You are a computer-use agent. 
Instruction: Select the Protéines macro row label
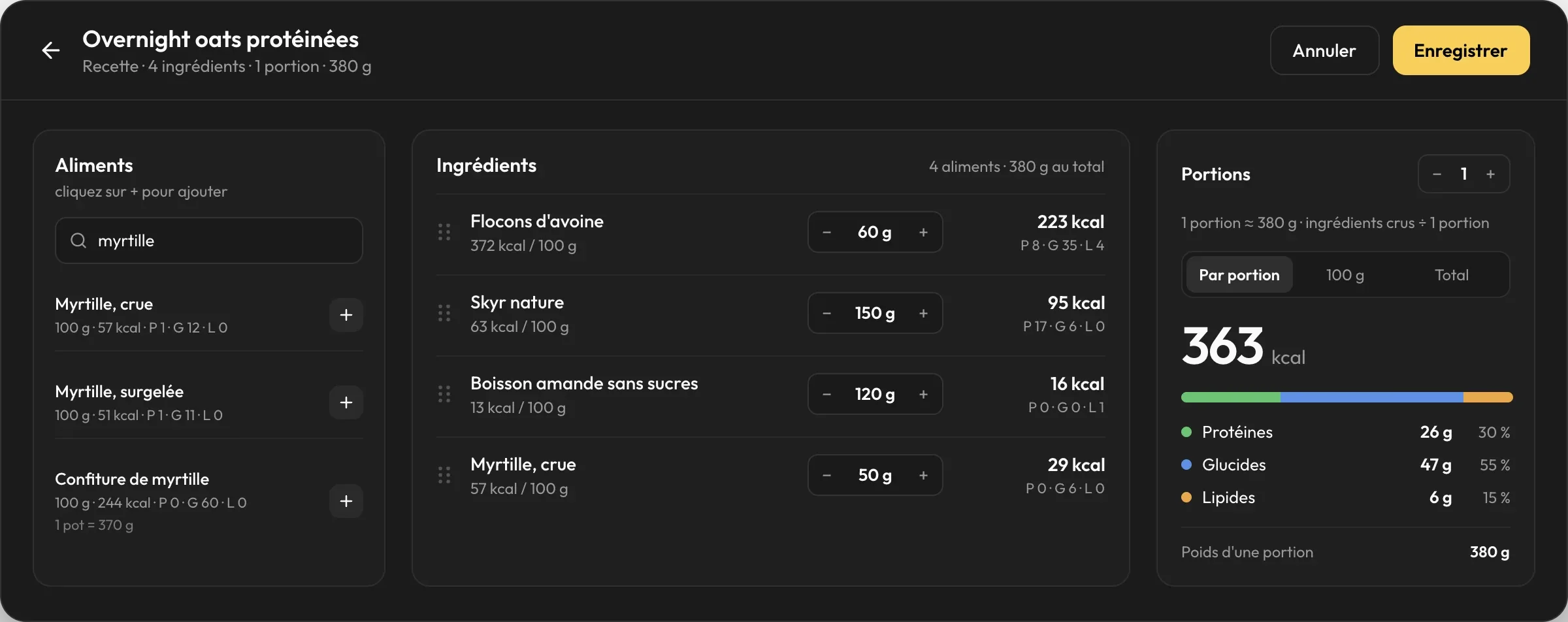click(x=1237, y=432)
